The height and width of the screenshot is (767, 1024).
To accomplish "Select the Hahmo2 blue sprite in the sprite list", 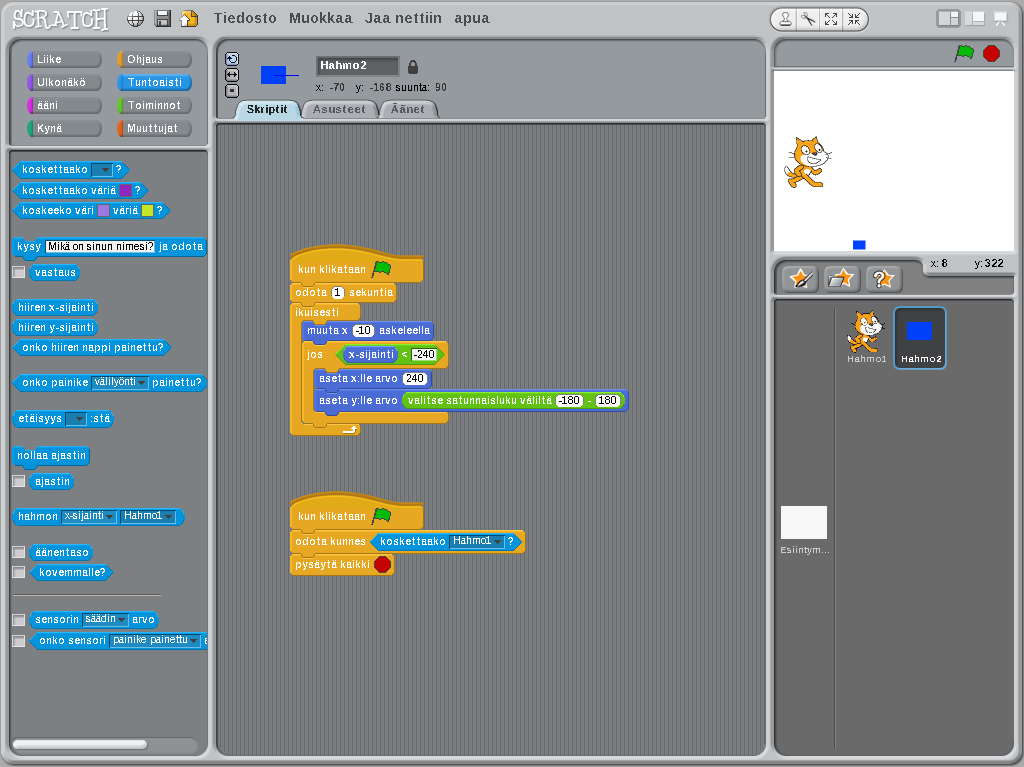I will click(920, 337).
